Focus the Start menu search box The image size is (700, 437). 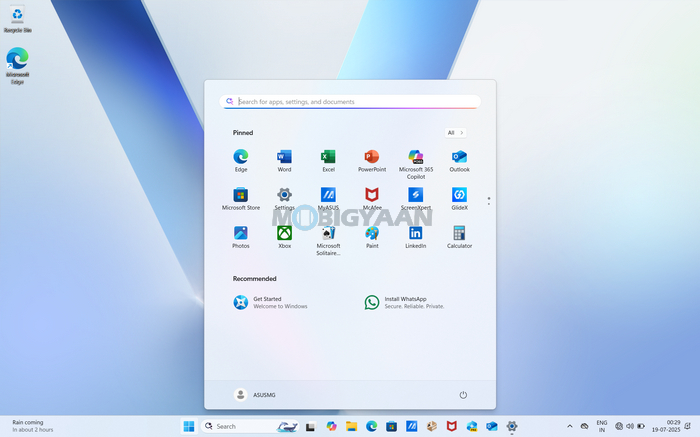coord(350,102)
